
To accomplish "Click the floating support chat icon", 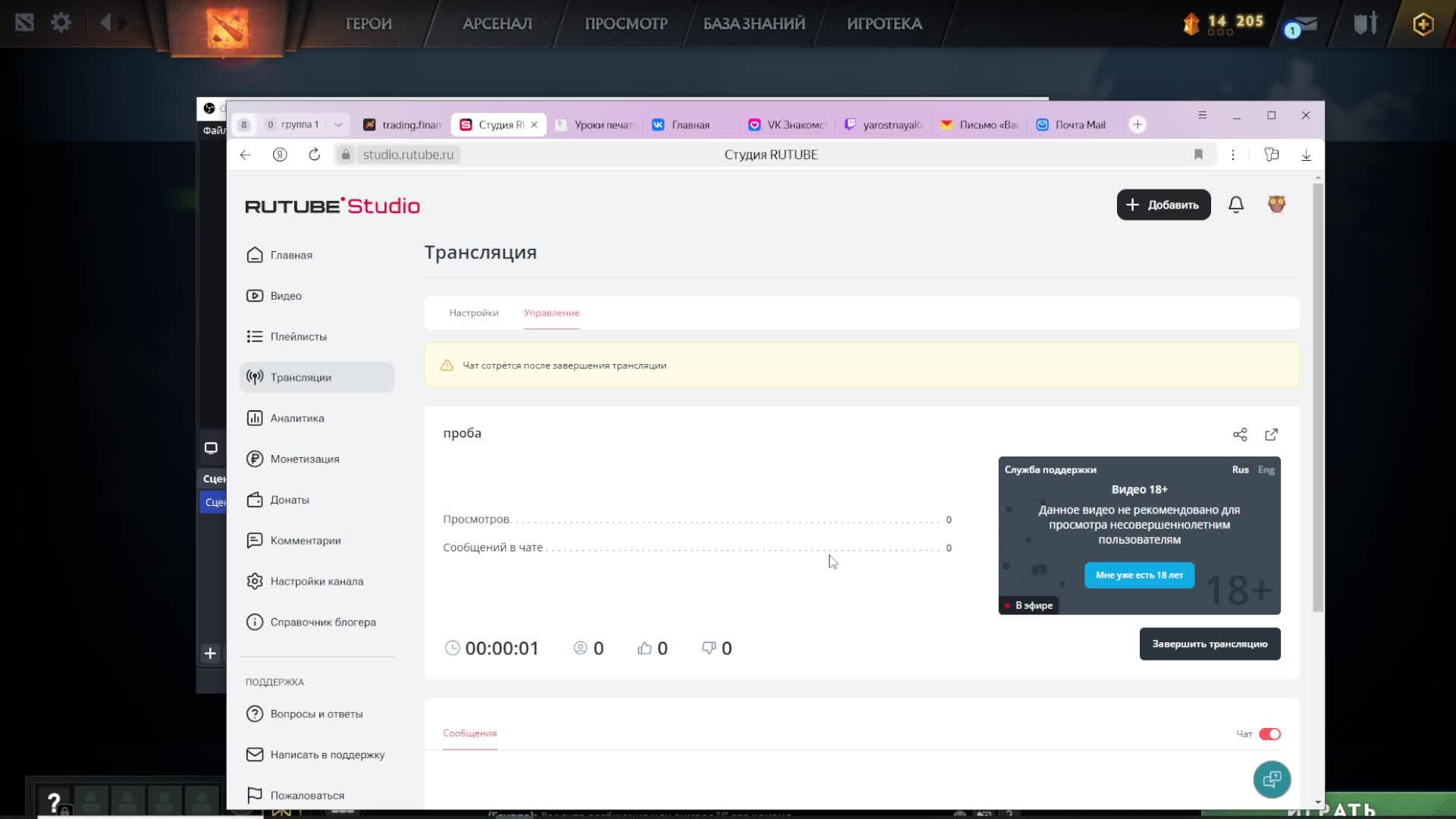I will pos(1272,780).
